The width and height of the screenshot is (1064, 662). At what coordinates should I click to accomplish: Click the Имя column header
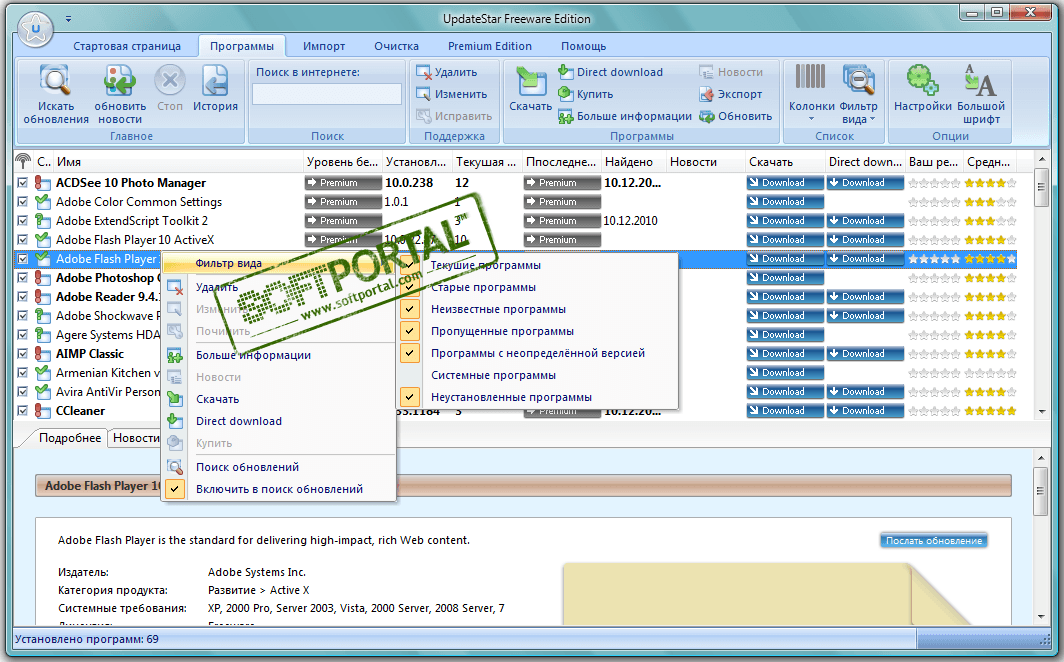pos(178,161)
